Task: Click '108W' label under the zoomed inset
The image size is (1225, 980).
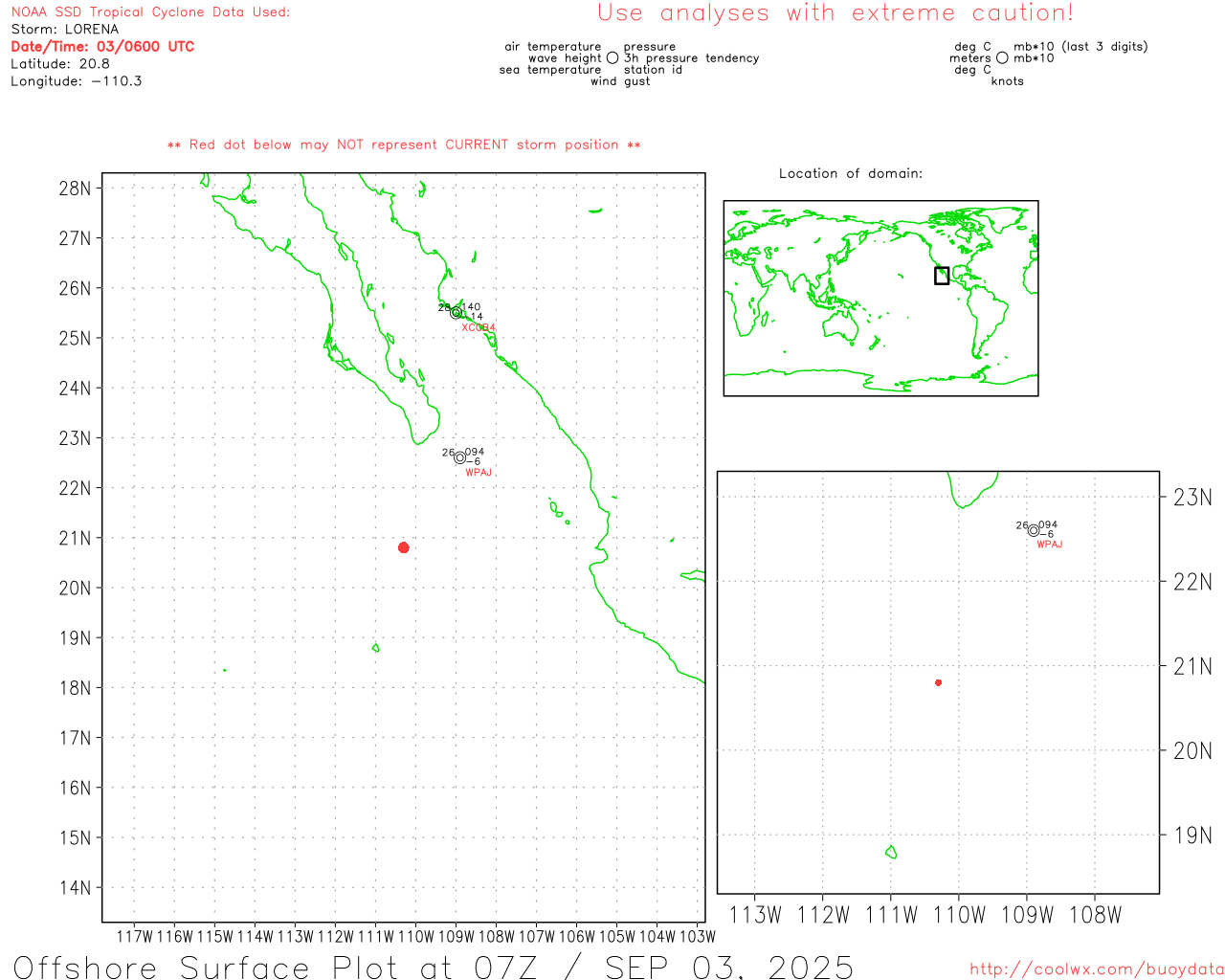Action: 1095,915
